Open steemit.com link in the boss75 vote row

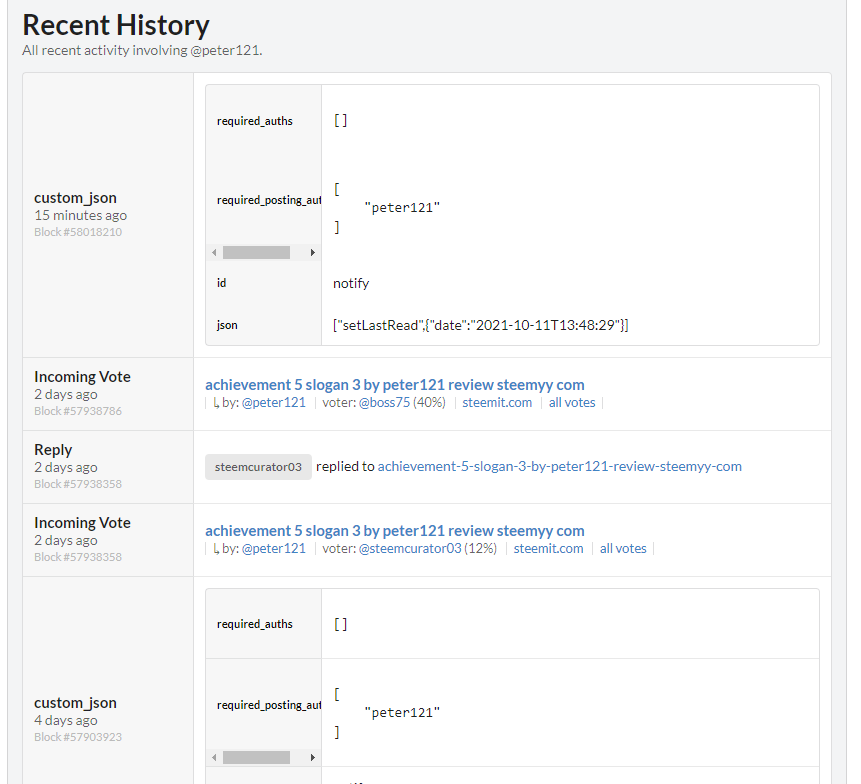pos(497,403)
